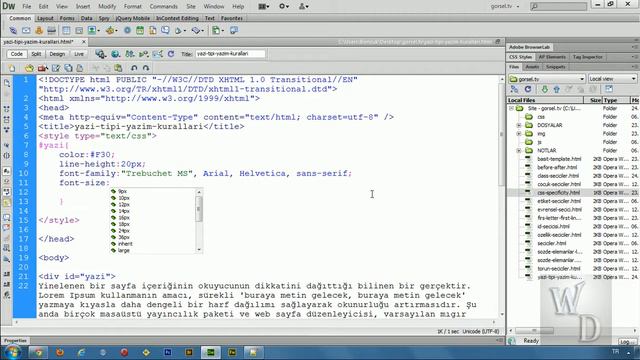Open the Insert menu
This screenshot has width=640, height=360.
click(83, 7)
